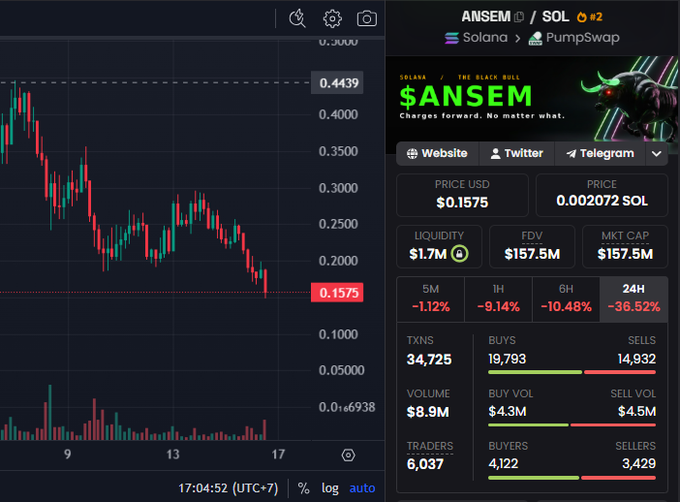
Task: Click the Solana chain logo
Action: (451, 38)
